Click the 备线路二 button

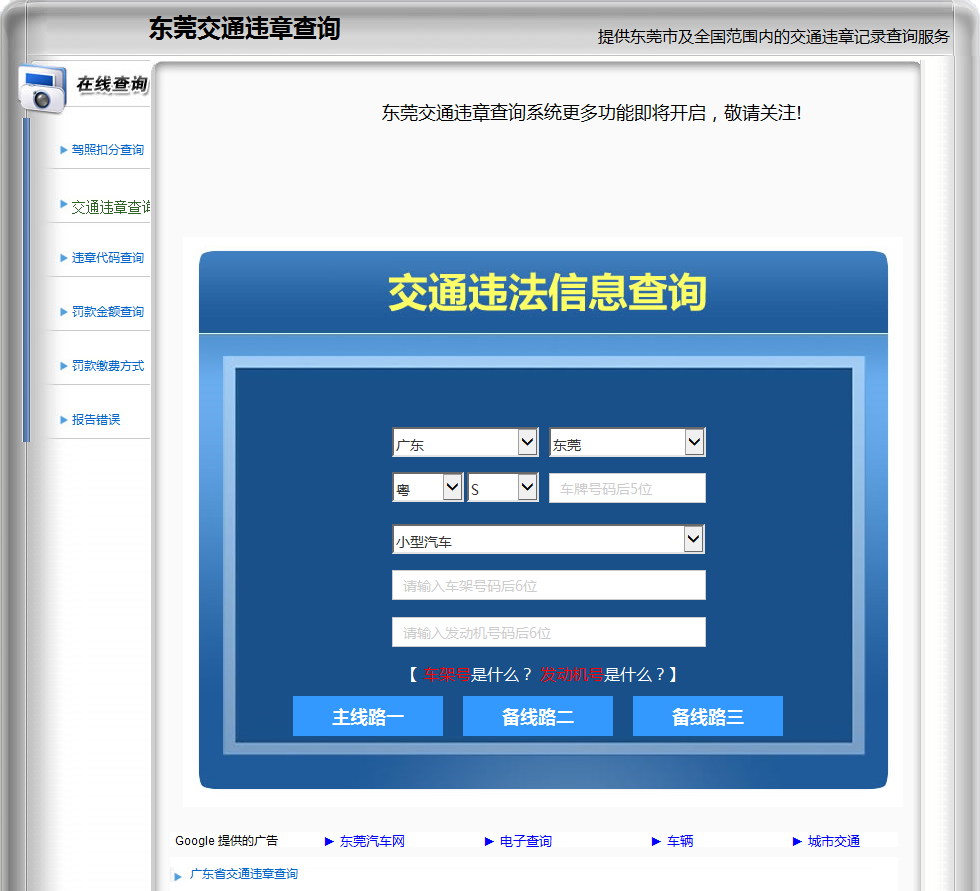pos(538,716)
